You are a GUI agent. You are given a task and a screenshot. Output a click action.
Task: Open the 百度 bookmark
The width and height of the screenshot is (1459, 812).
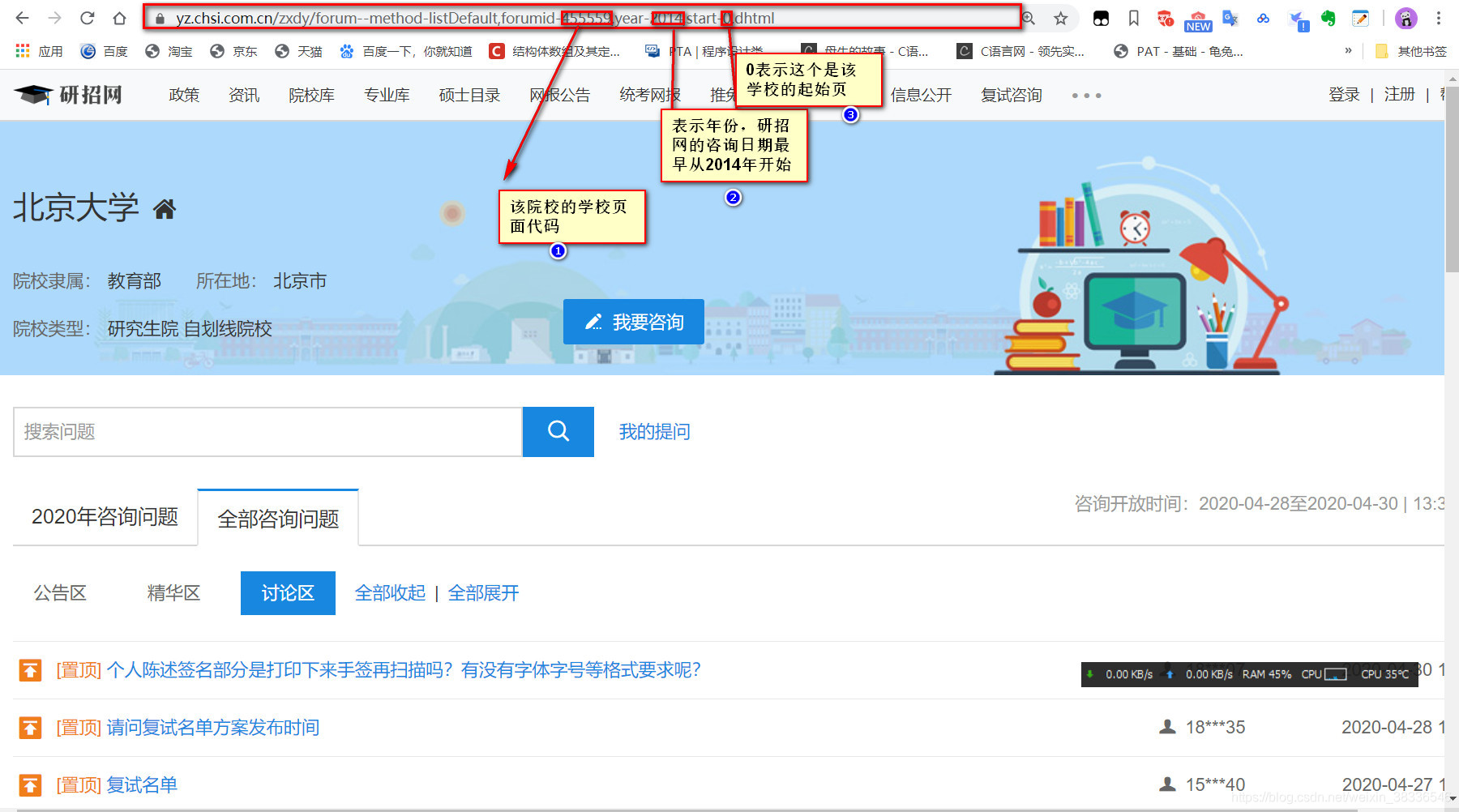[105, 51]
